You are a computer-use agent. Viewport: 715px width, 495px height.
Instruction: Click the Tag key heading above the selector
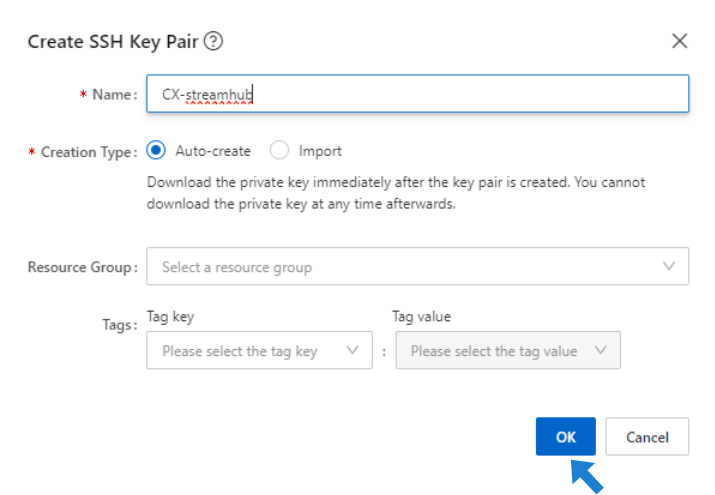point(170,317)
